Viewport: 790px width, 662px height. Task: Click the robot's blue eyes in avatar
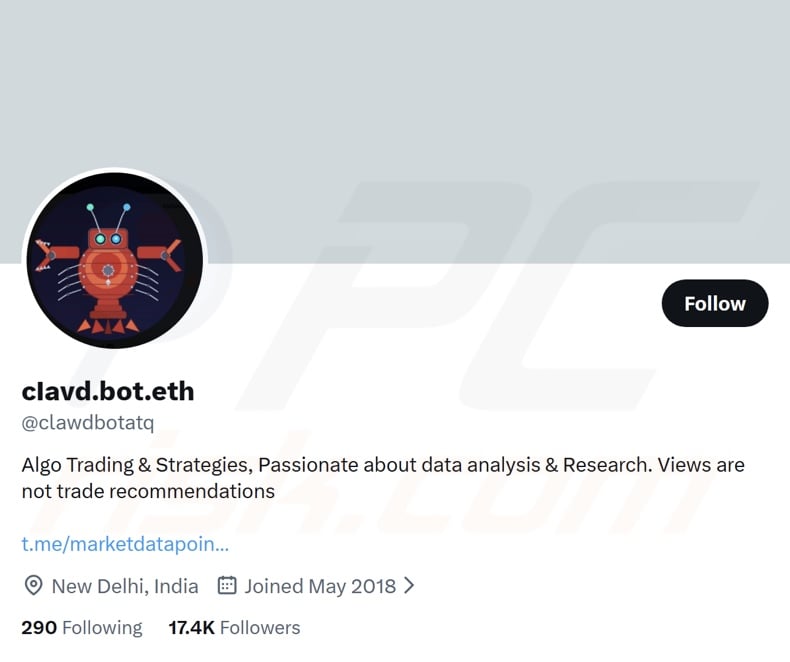click(108, 239)
